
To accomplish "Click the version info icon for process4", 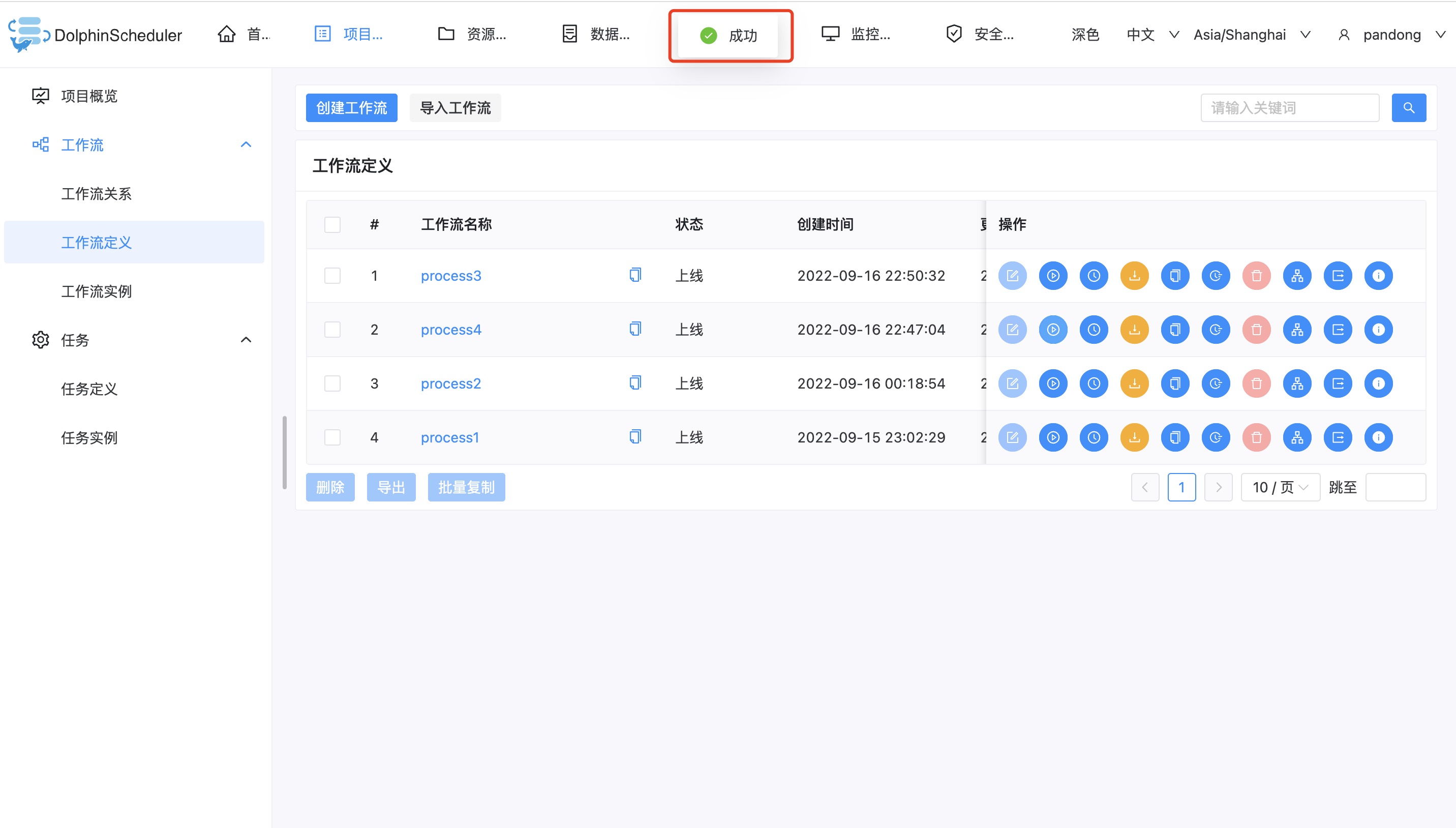I will tap(1378, 330).
